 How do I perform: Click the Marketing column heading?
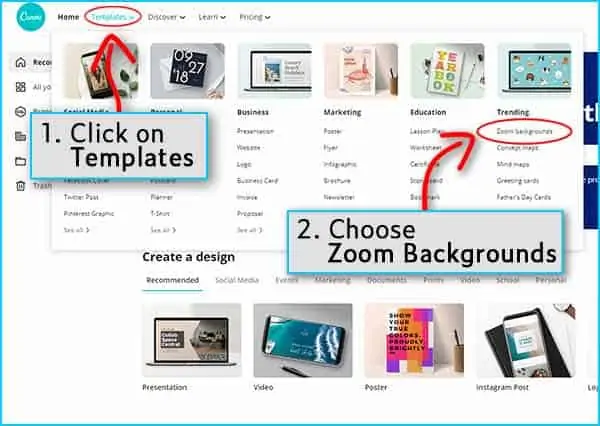point(342,112)
